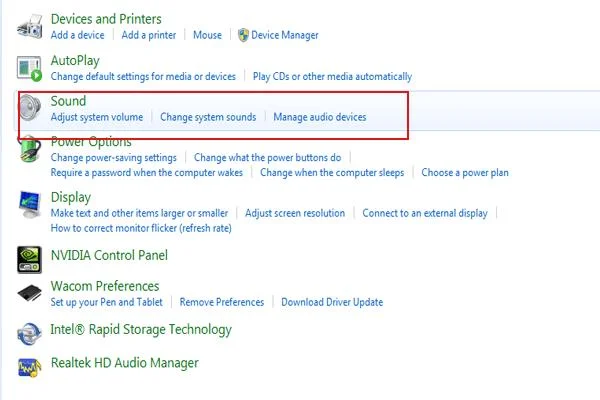This screenshot has height=400, width=600.
Task: Open Change system sounds link
Action: click(x=208, y=117)
